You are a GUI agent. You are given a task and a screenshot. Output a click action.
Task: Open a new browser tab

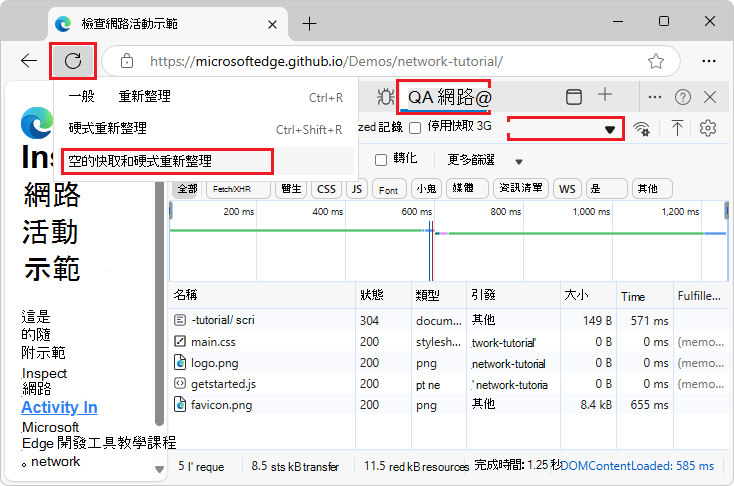(309, 23)
